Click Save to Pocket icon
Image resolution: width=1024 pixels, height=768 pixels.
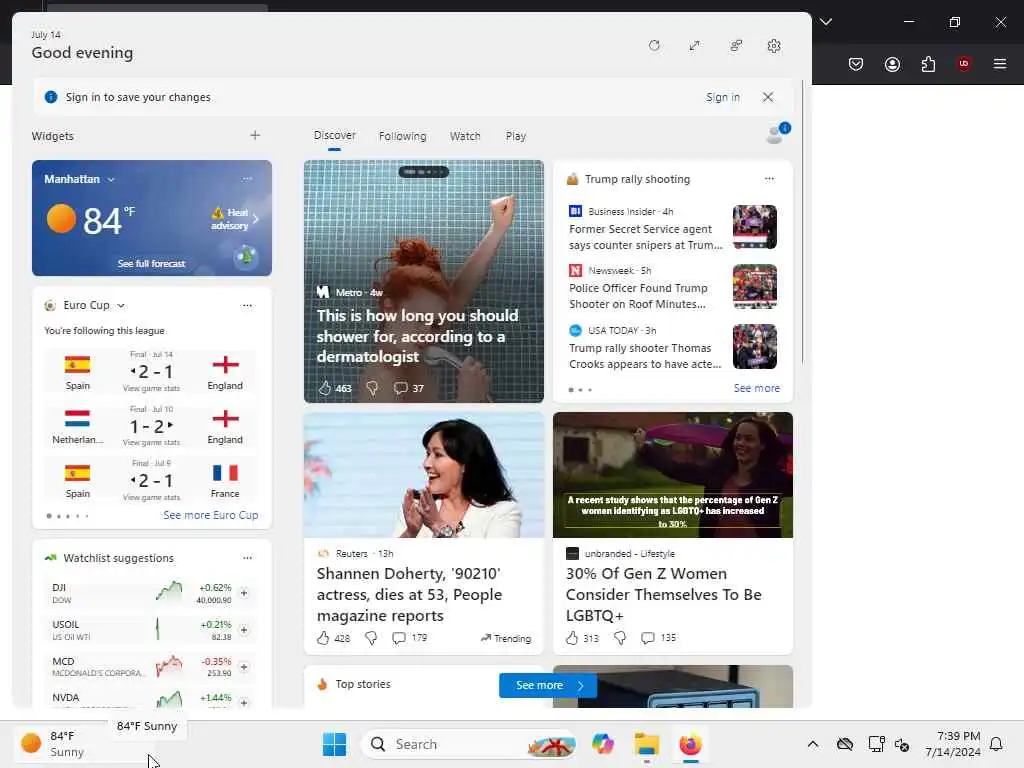[856, 64]
